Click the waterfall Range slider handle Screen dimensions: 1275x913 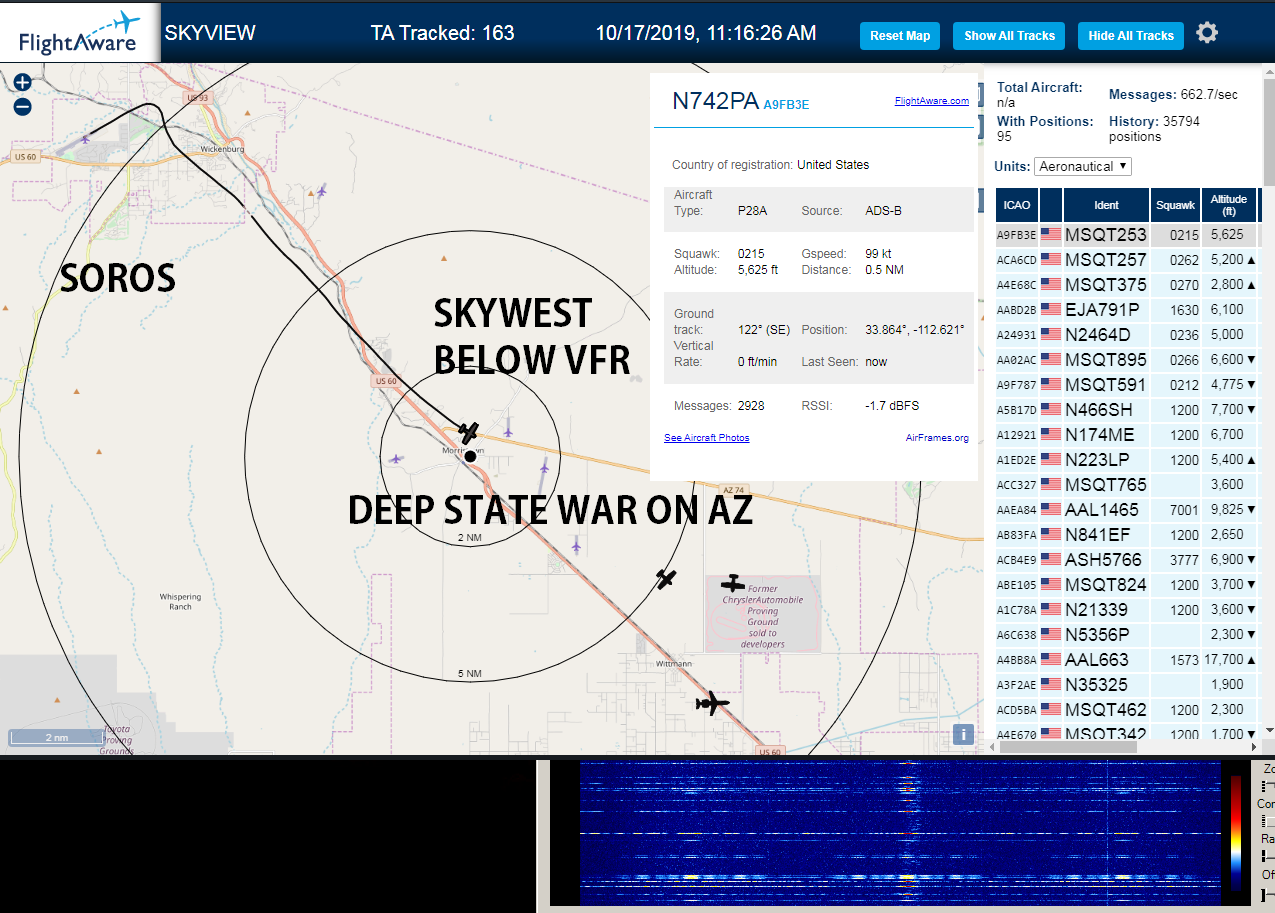1266,856
